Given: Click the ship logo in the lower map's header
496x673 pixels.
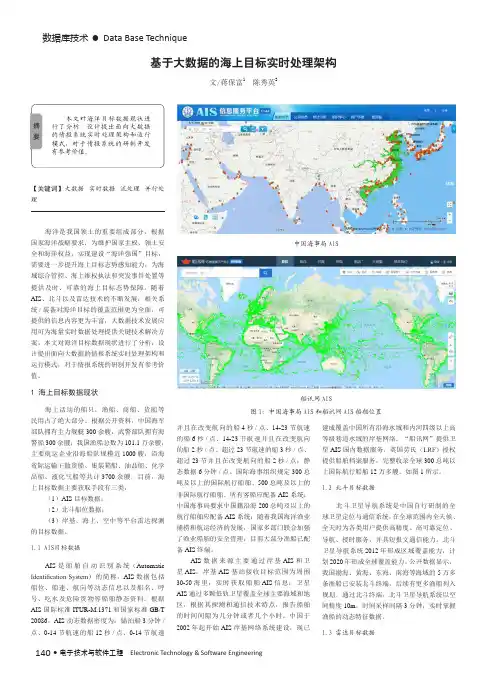Looking at the screenshot, I should (186, 261).
